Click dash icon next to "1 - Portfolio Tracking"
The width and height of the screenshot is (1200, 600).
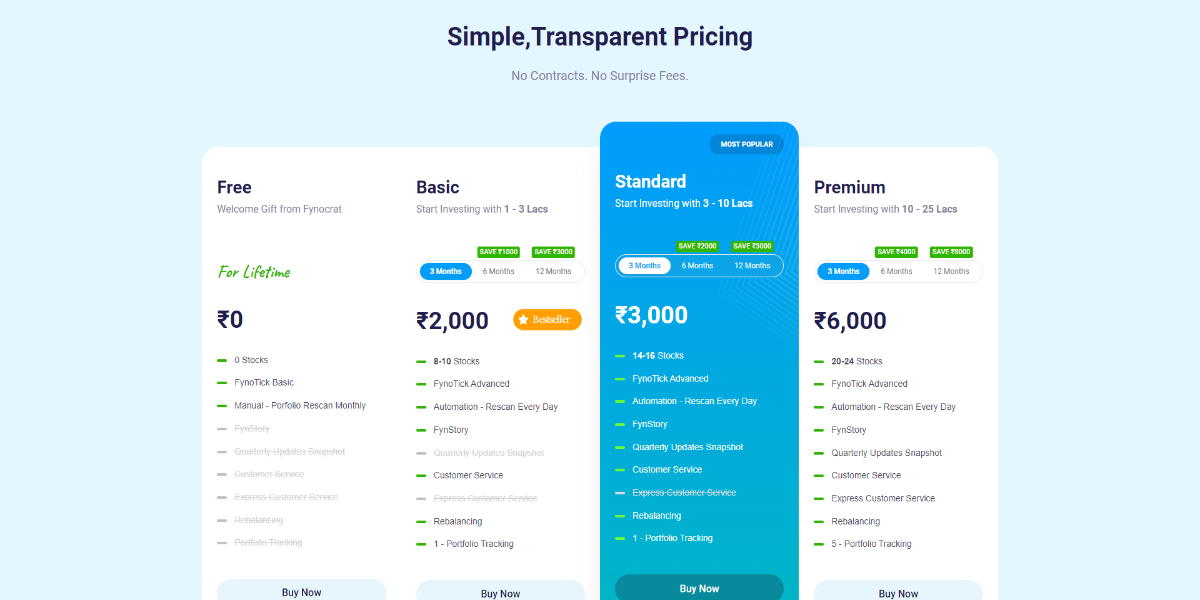[423, 543]
